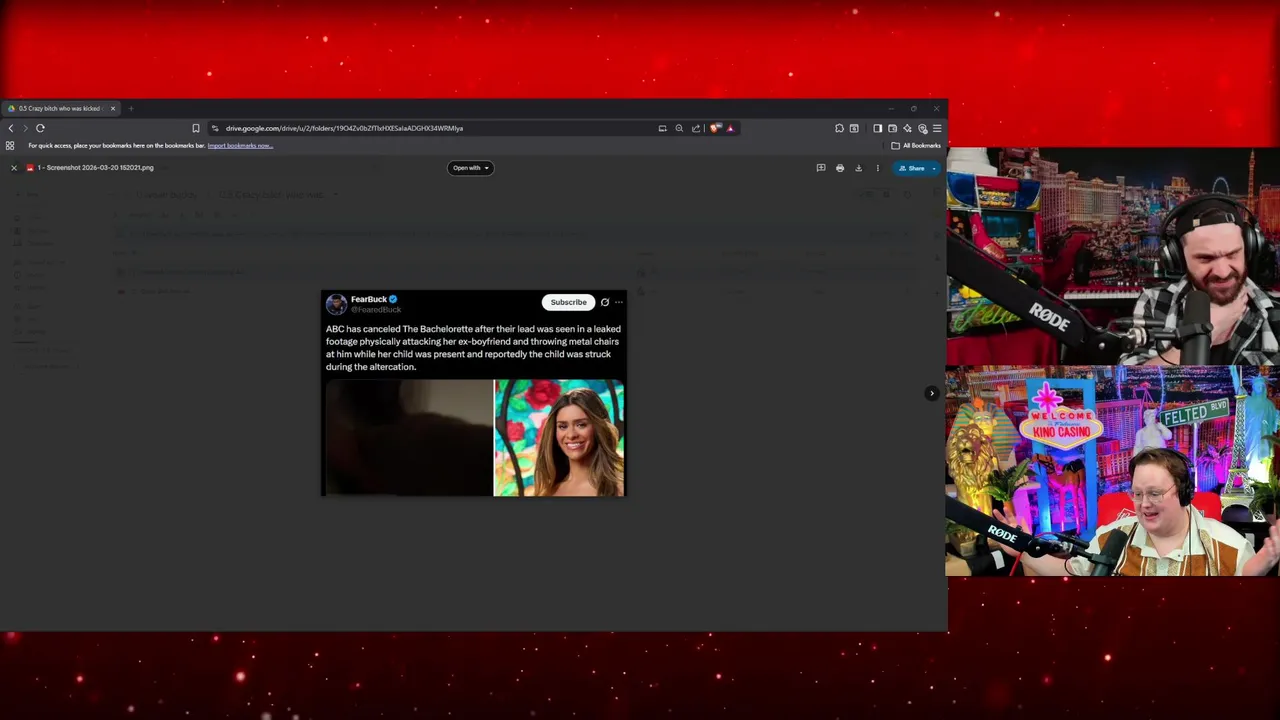Click the zoom magnifier icon in address bar
The height and width of the screenshot is (720, 1280).
click(x=679, y=128)
